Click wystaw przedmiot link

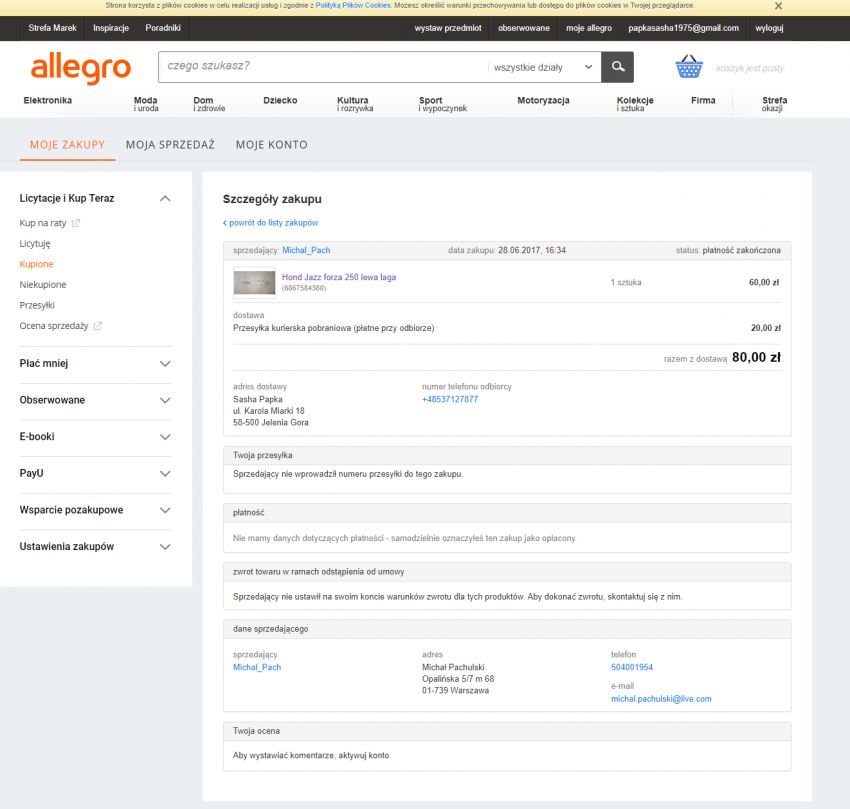(448, 28)
